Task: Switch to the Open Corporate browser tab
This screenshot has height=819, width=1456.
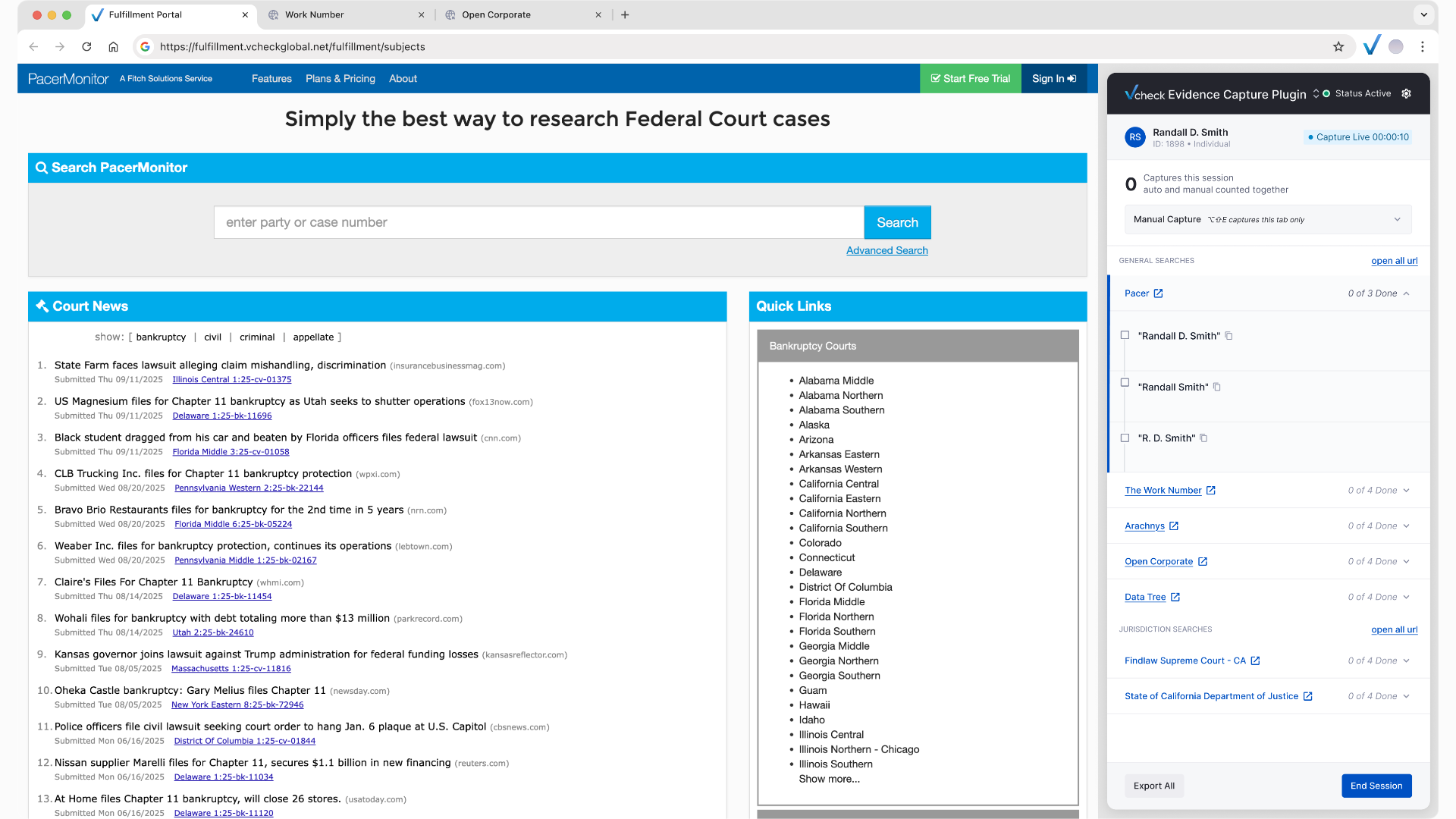Action: click(x=523, y=14)
